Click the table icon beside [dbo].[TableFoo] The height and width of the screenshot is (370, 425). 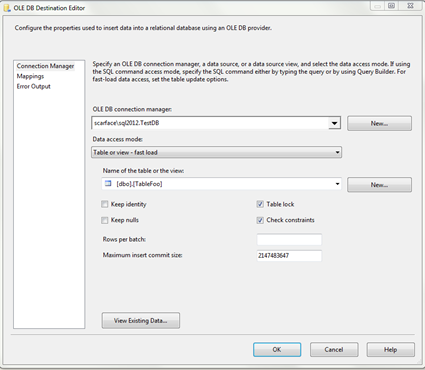coord(108,183)
